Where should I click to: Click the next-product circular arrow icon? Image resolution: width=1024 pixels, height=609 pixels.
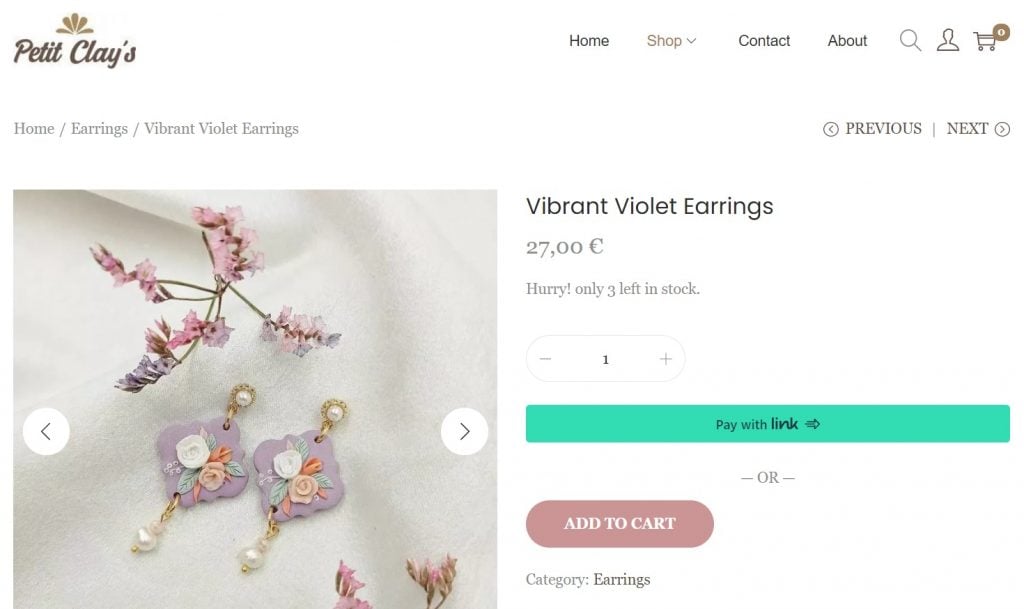(1004, 129)
